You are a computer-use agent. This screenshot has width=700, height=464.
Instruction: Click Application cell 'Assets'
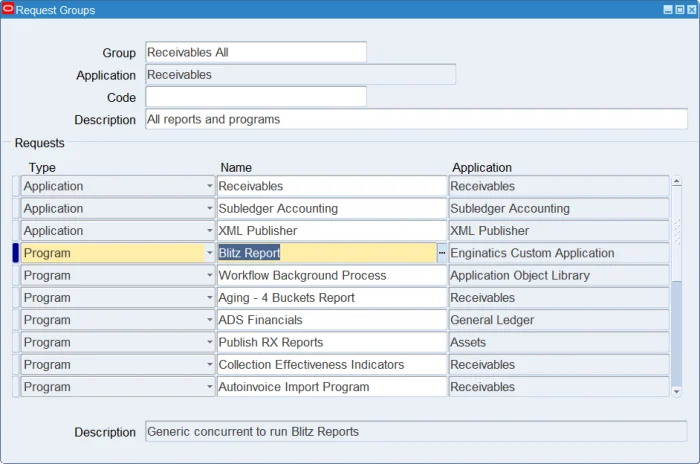[x=559, y=343]
